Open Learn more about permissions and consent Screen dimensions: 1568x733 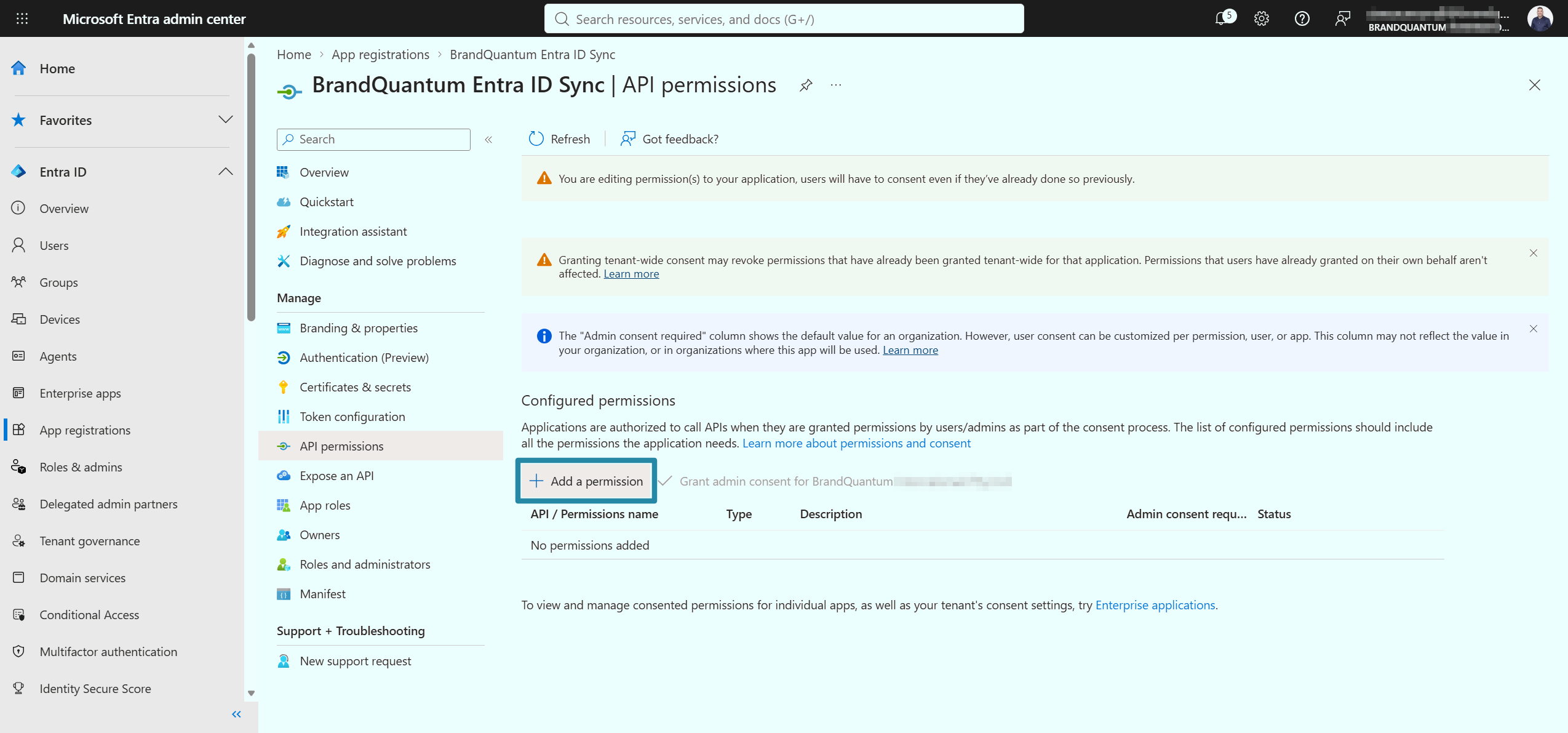(x=856, y=443)
